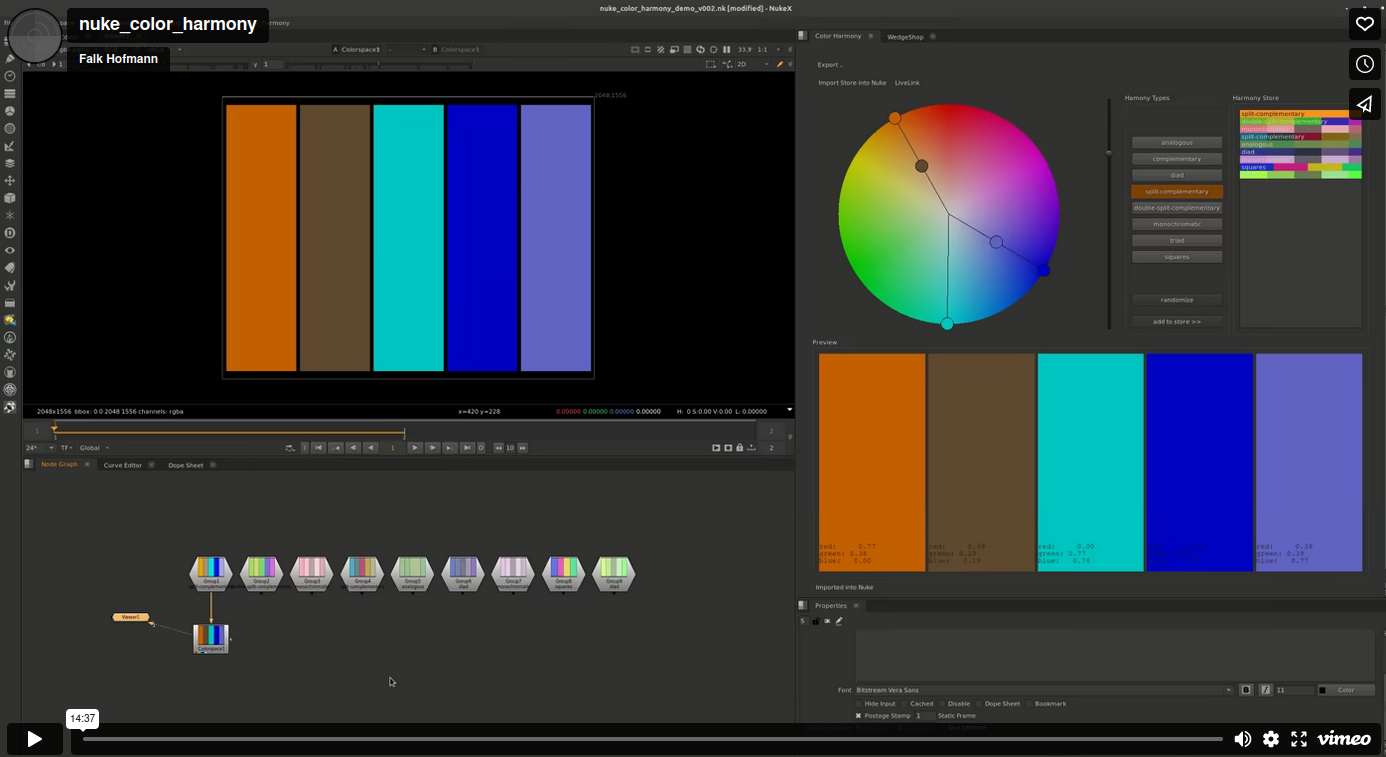Click the italic font button
The height and width of the screenshot is (757, 1386).
click(x=1265, y=690)
